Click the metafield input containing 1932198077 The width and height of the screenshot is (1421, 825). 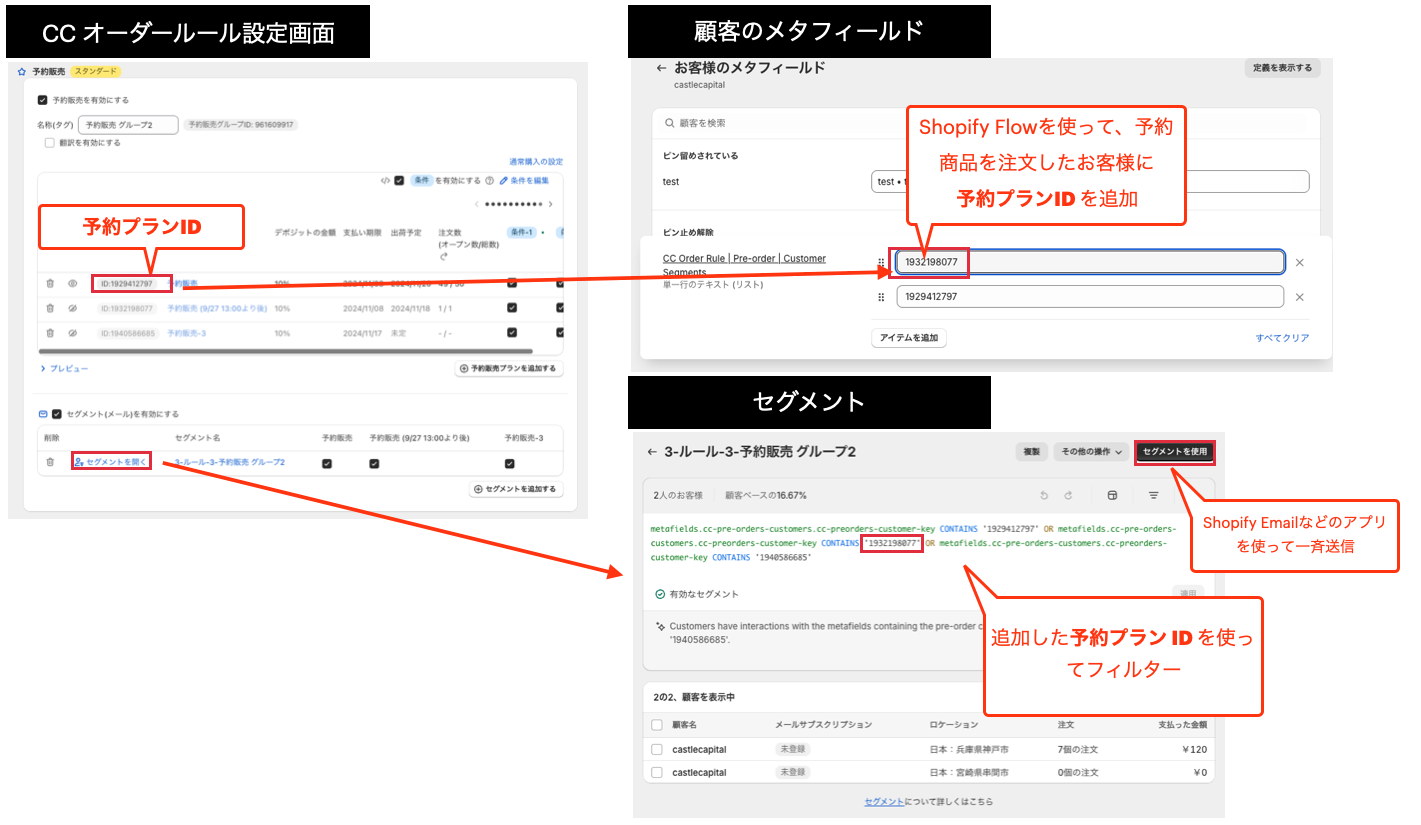click(1090, 262)
